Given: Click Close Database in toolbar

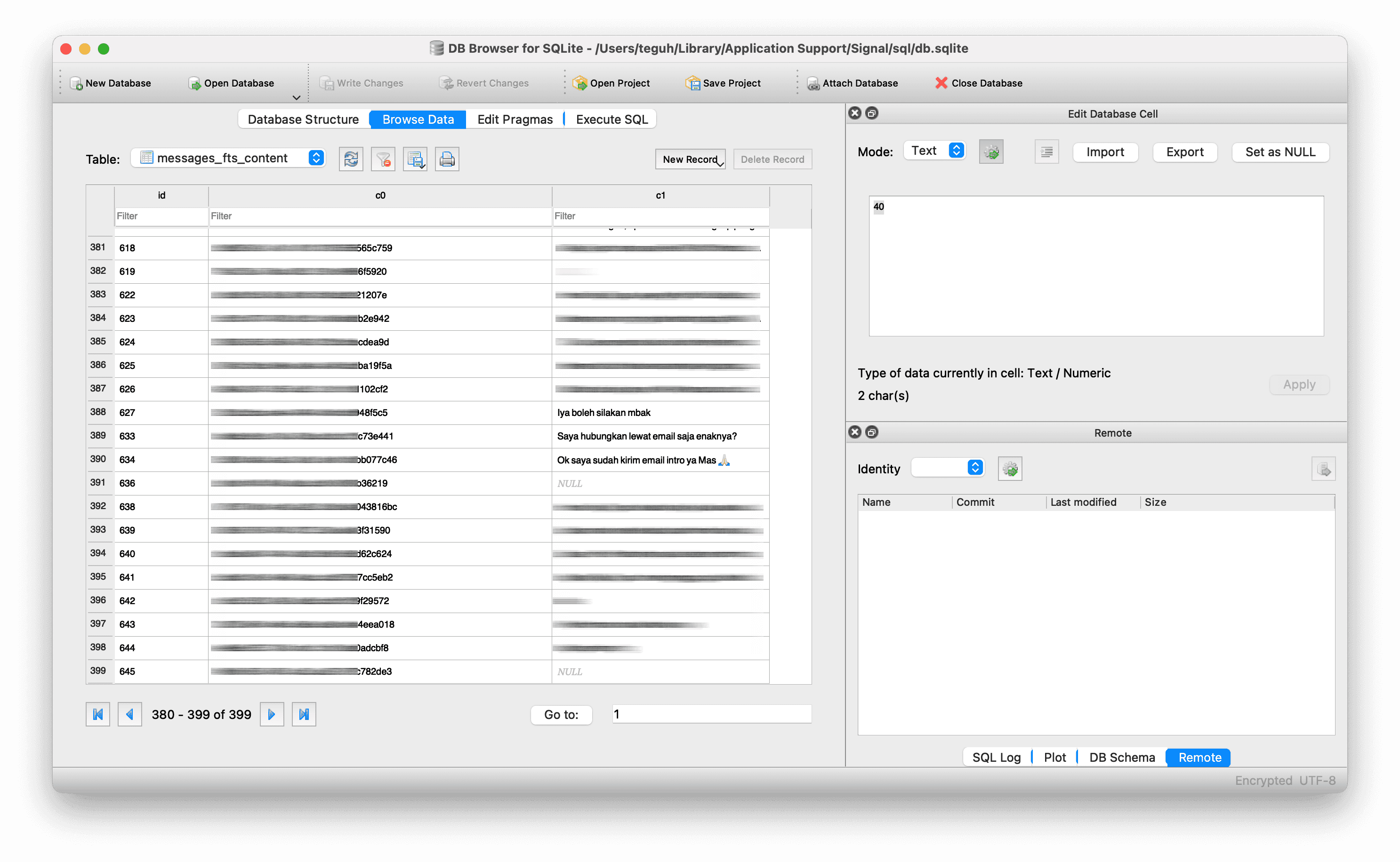Looking at the screenshot, I should coord(978,83).
